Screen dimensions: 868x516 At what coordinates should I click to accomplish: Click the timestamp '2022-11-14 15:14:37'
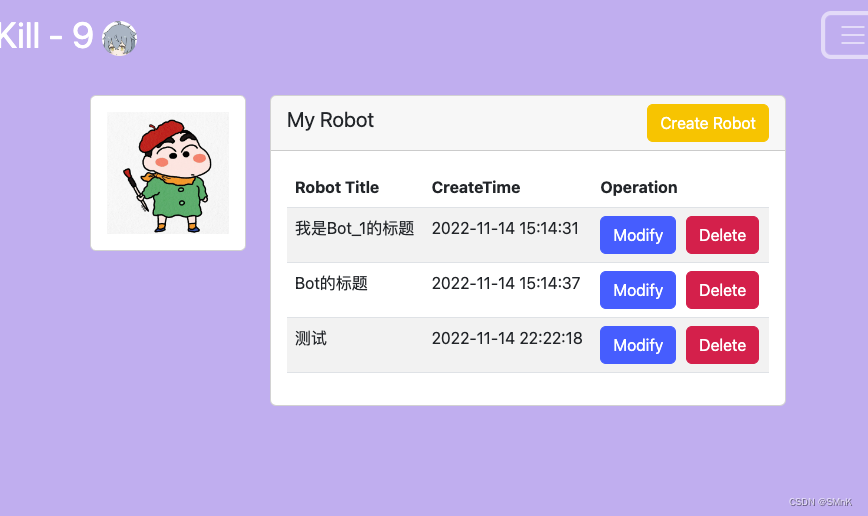click(506, 283)
